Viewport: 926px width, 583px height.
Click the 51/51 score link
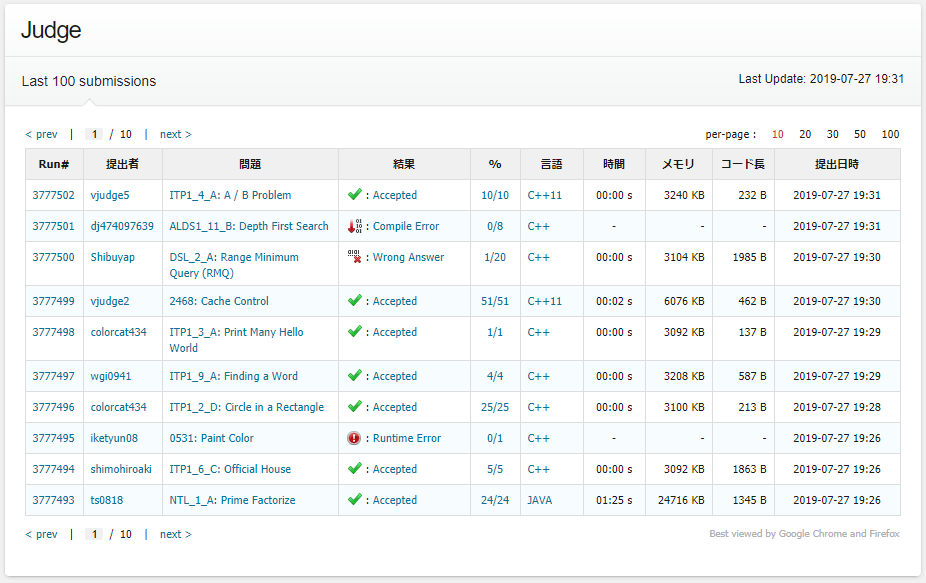(x=495, y=301)
